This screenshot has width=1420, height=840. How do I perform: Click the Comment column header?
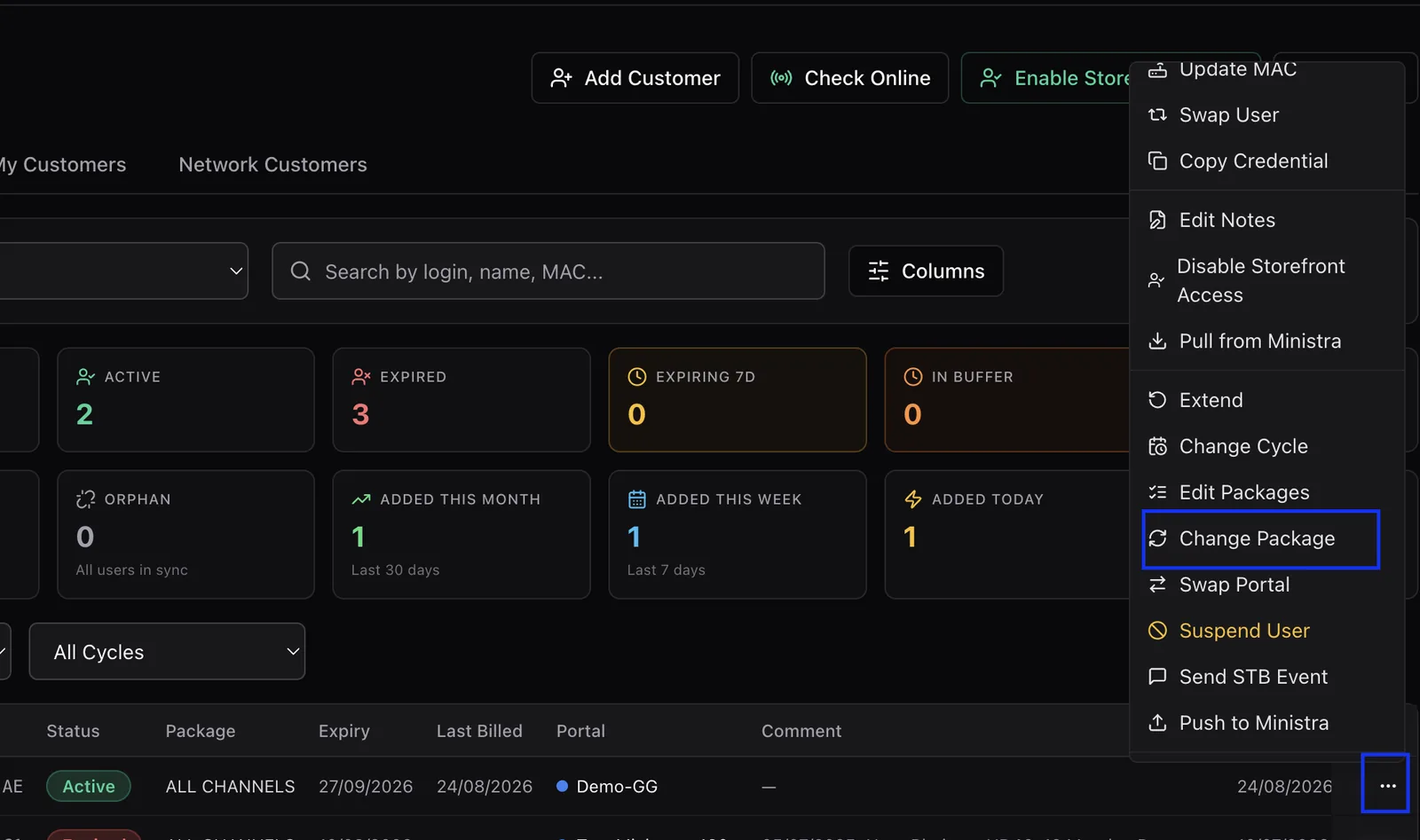[801, 731]
